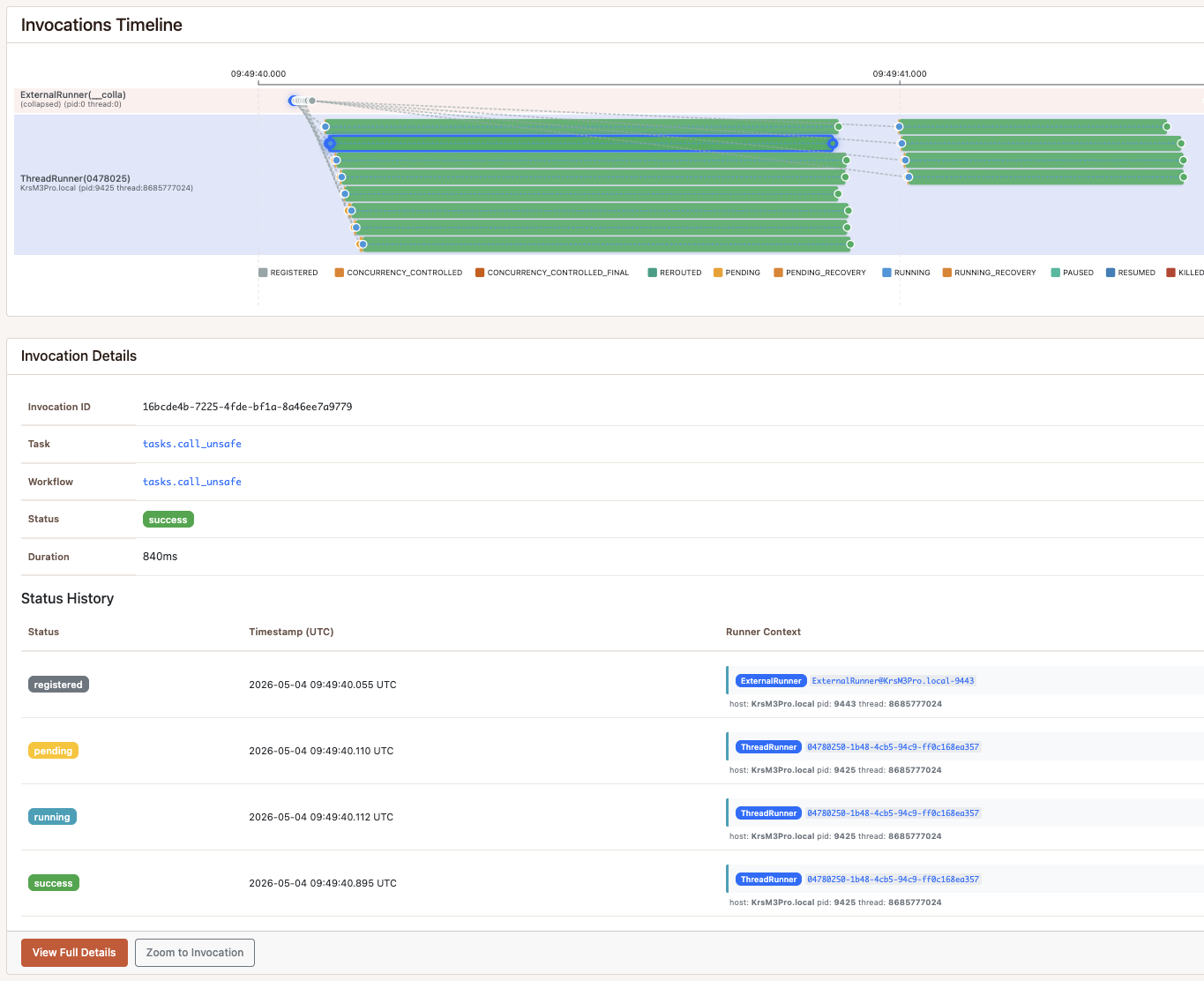The width and height of the screenshot is (1204, 981).
Task: Click the CONCURRENCY_CONTROLLED legend swatch
Action: point(340,273)
